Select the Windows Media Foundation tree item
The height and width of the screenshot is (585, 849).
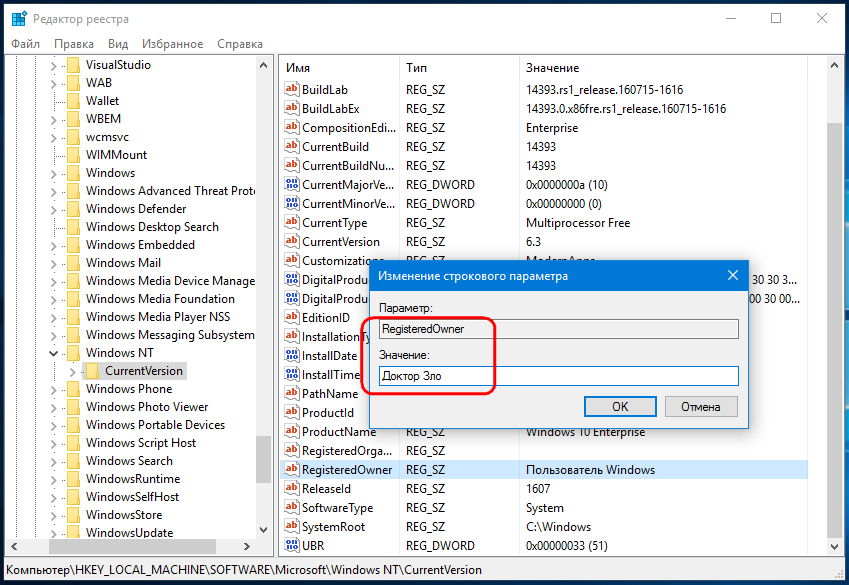[160, 299]
